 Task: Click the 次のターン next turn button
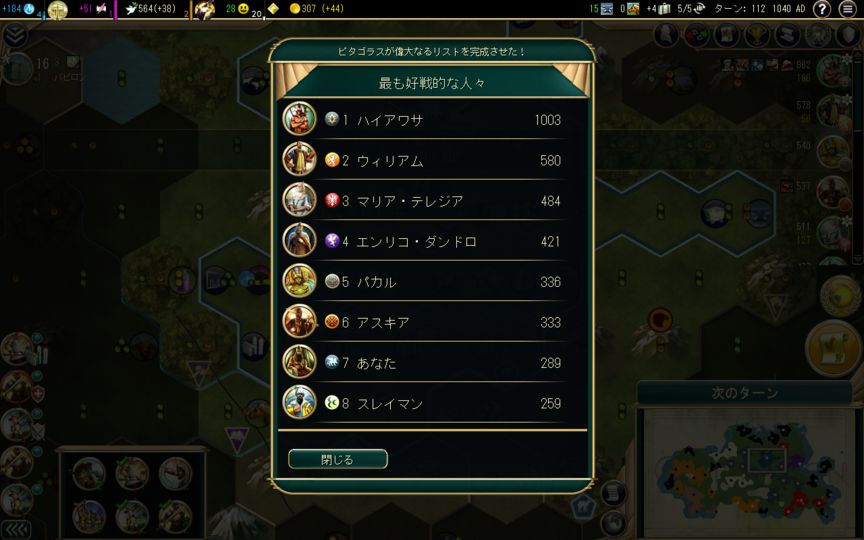(744, 393)
